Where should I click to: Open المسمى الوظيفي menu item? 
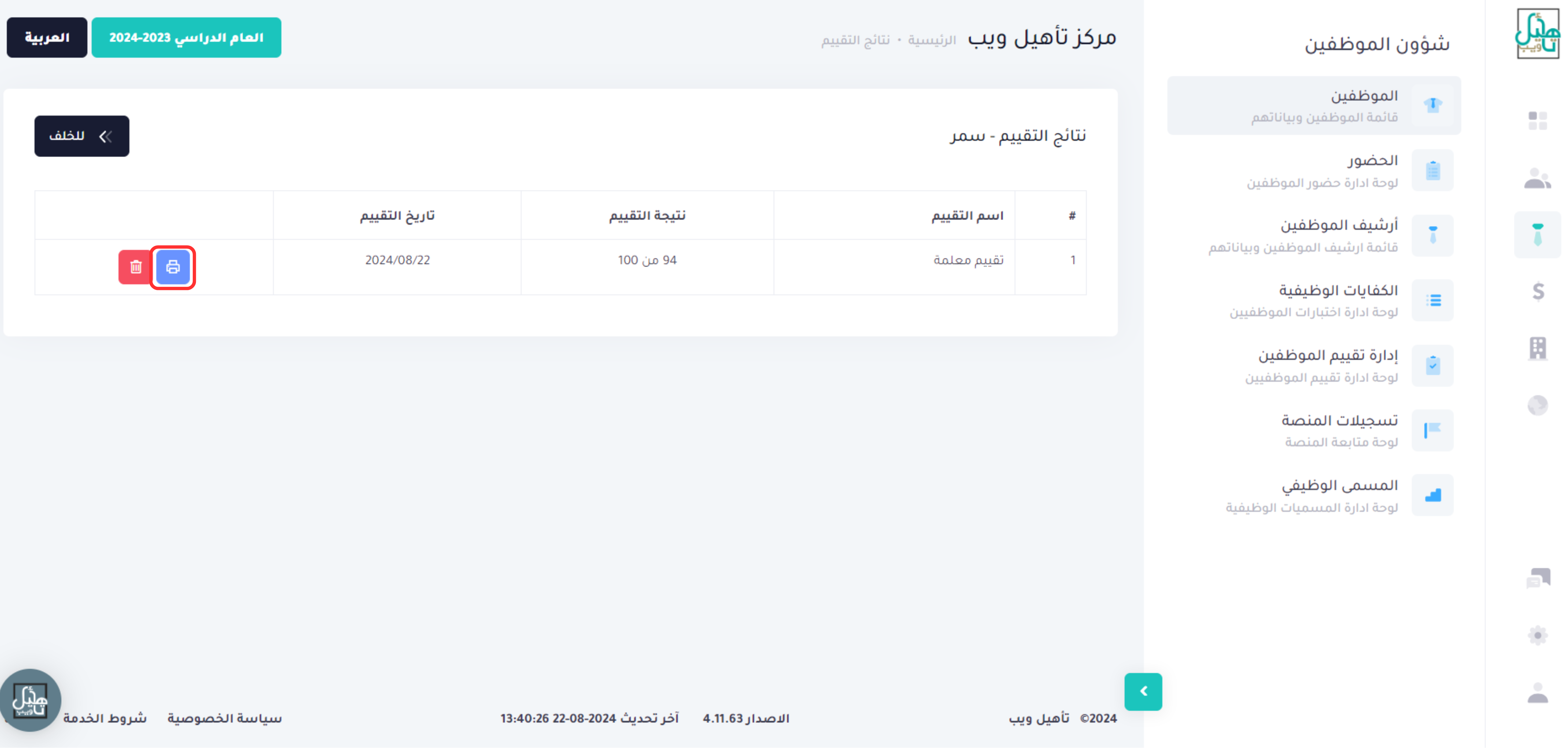[x=1314, y=496]
